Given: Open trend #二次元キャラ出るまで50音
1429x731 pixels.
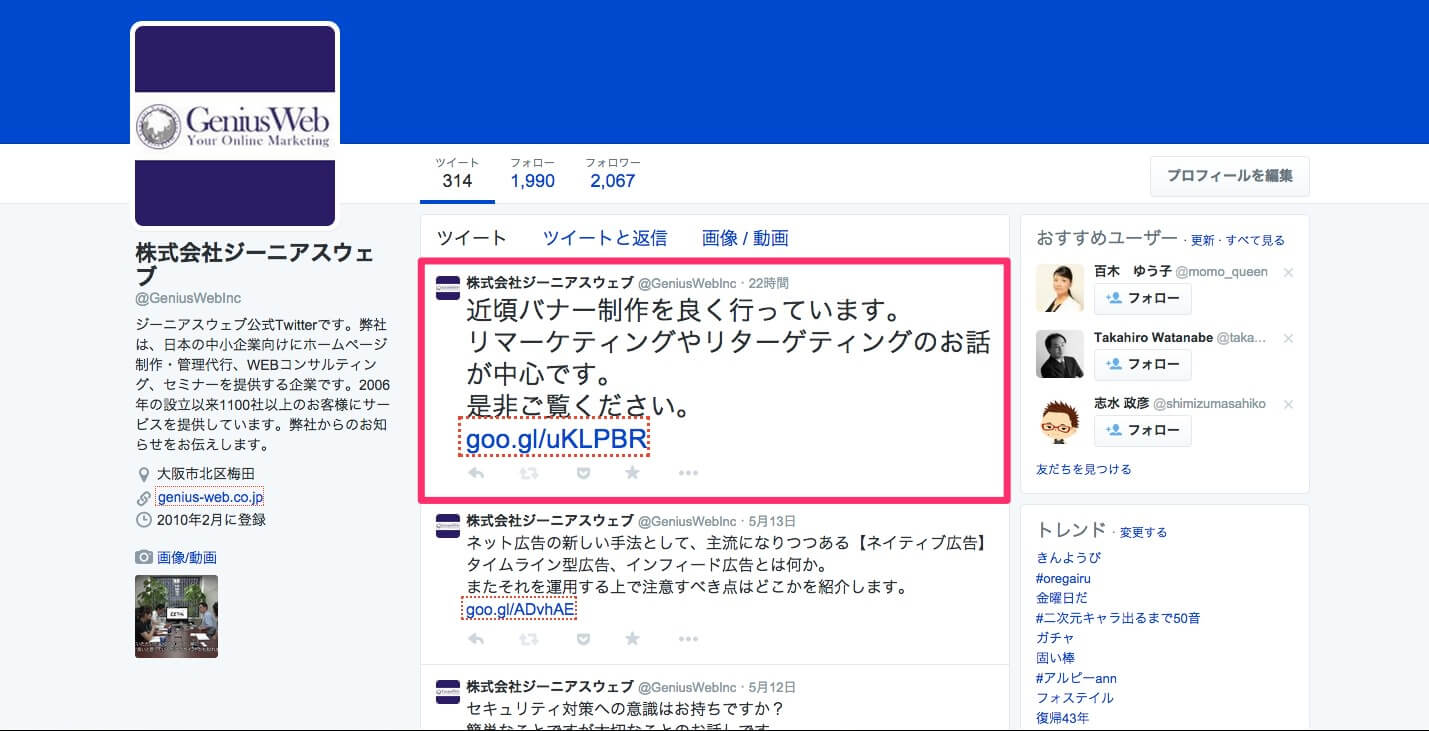Looking at the screenshot, I should pyautogui.click(x=1119, y=618).
